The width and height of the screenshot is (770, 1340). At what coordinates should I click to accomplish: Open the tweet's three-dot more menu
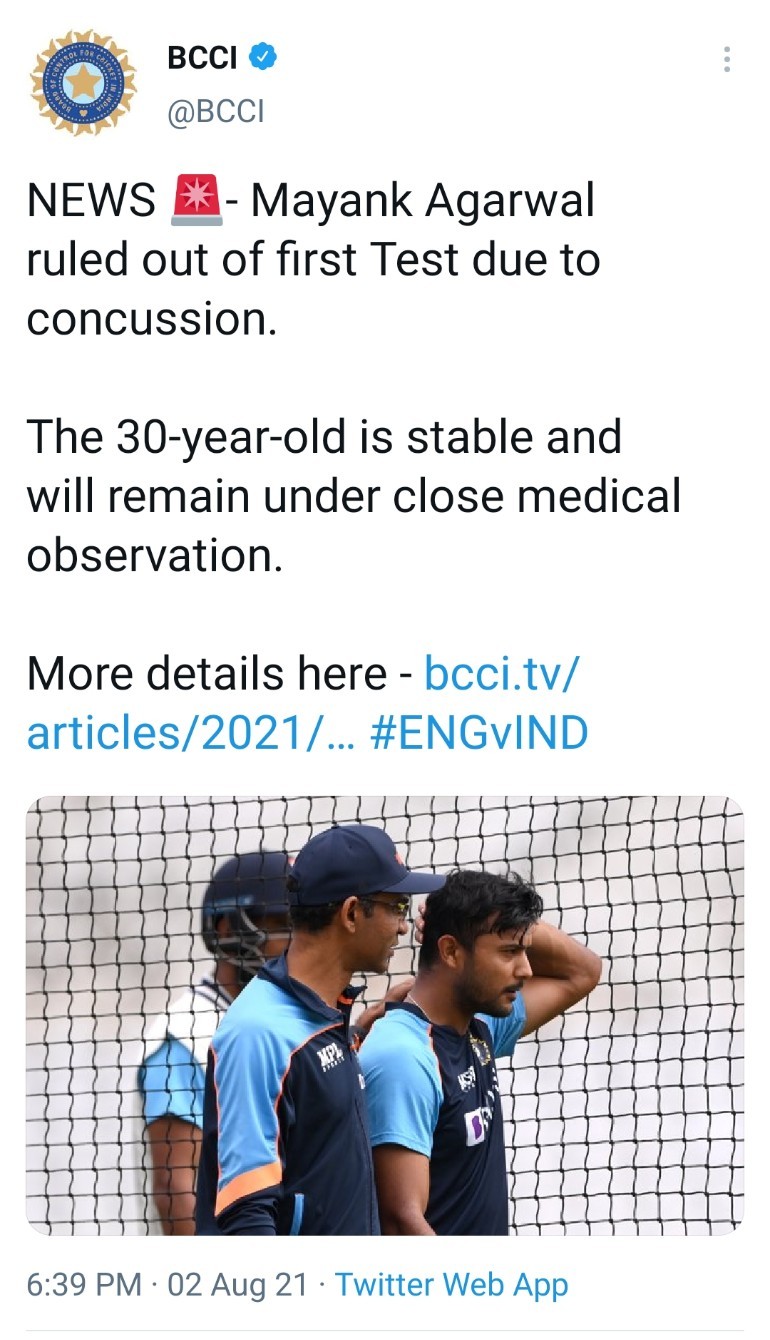[727, 60]
